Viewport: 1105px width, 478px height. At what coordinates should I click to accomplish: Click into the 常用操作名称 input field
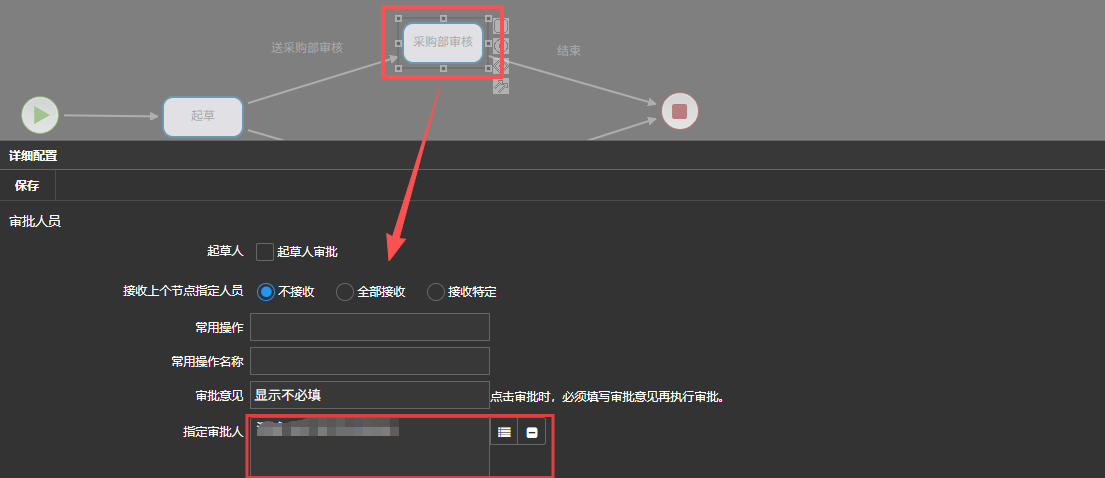(x=369, y=361)
